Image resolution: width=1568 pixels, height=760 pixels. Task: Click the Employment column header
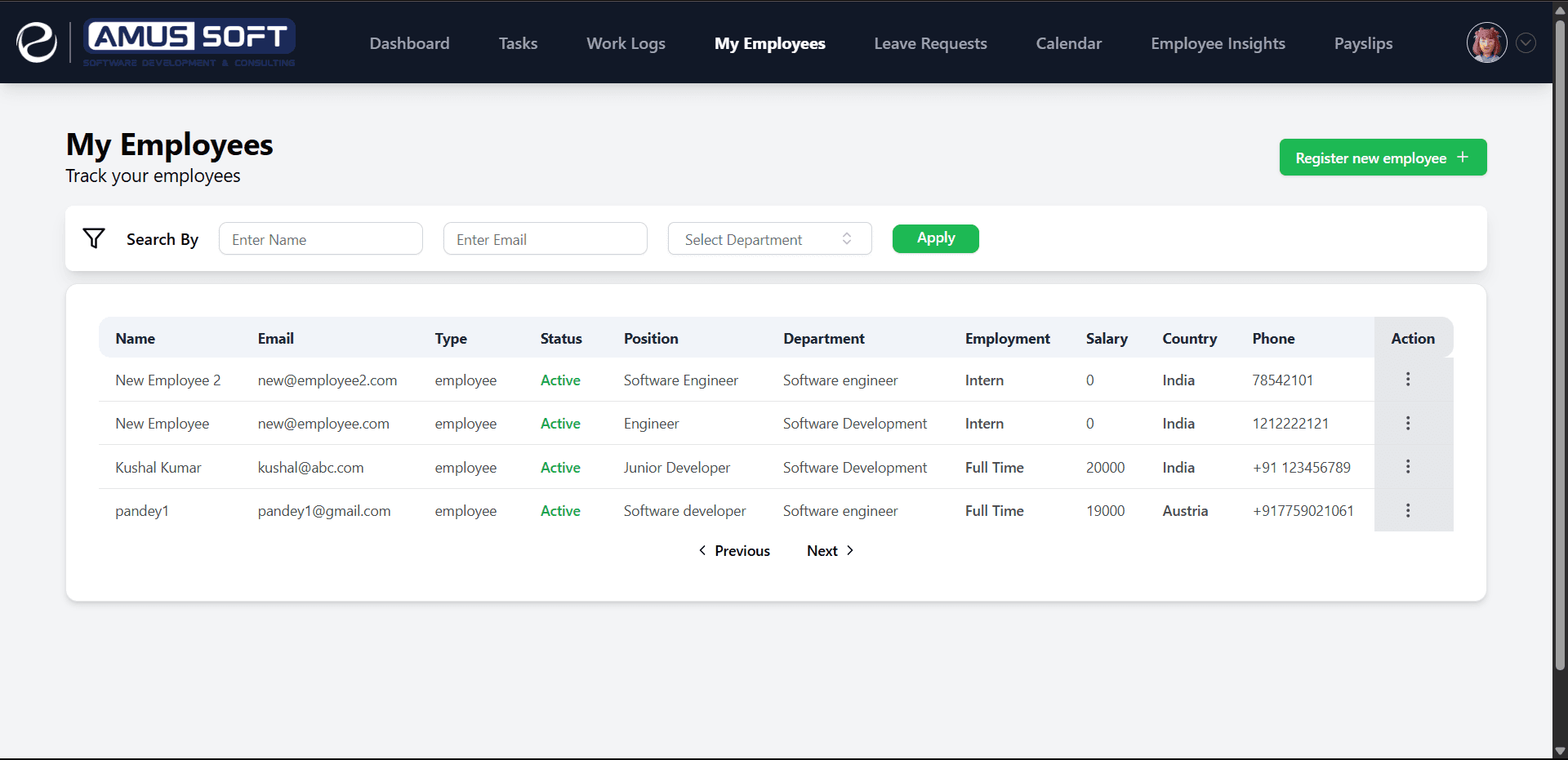click(x=1007, y=339)
